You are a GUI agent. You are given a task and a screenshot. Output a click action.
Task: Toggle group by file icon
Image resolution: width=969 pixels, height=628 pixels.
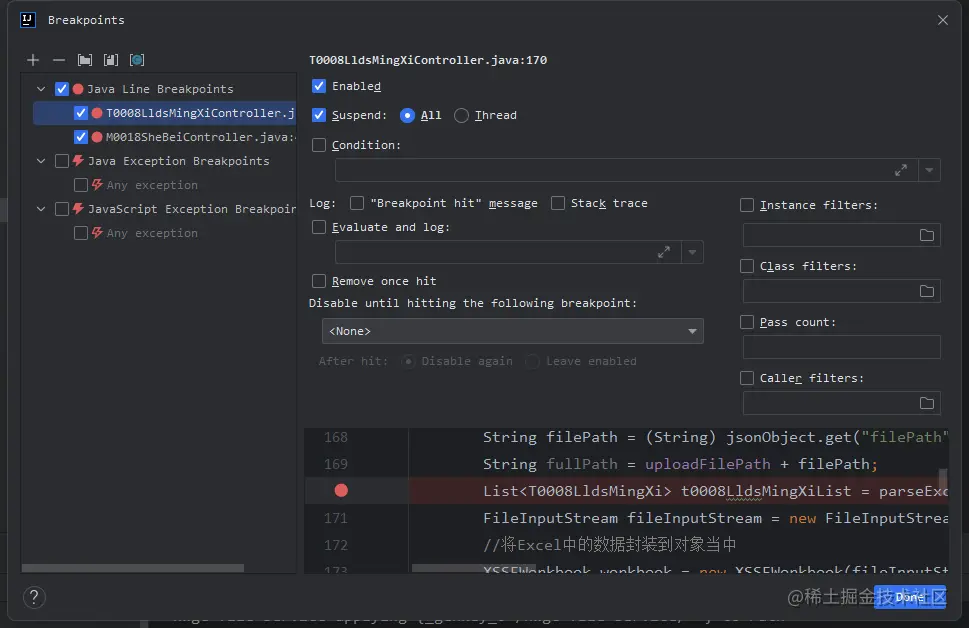(x=111, y=61)
